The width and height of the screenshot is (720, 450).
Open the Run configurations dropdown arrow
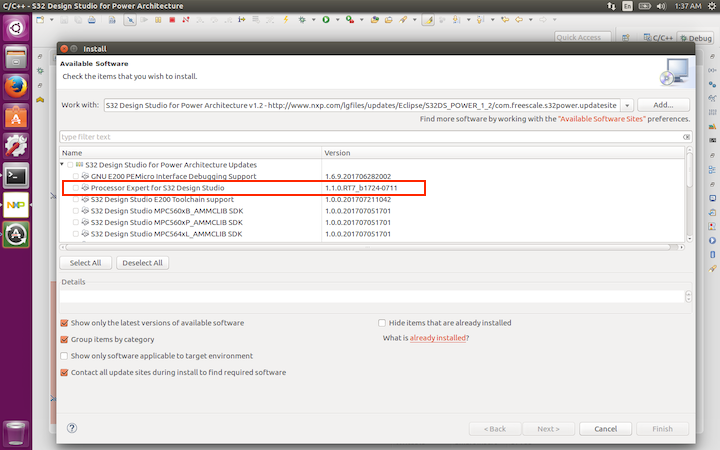coord(338,20)
